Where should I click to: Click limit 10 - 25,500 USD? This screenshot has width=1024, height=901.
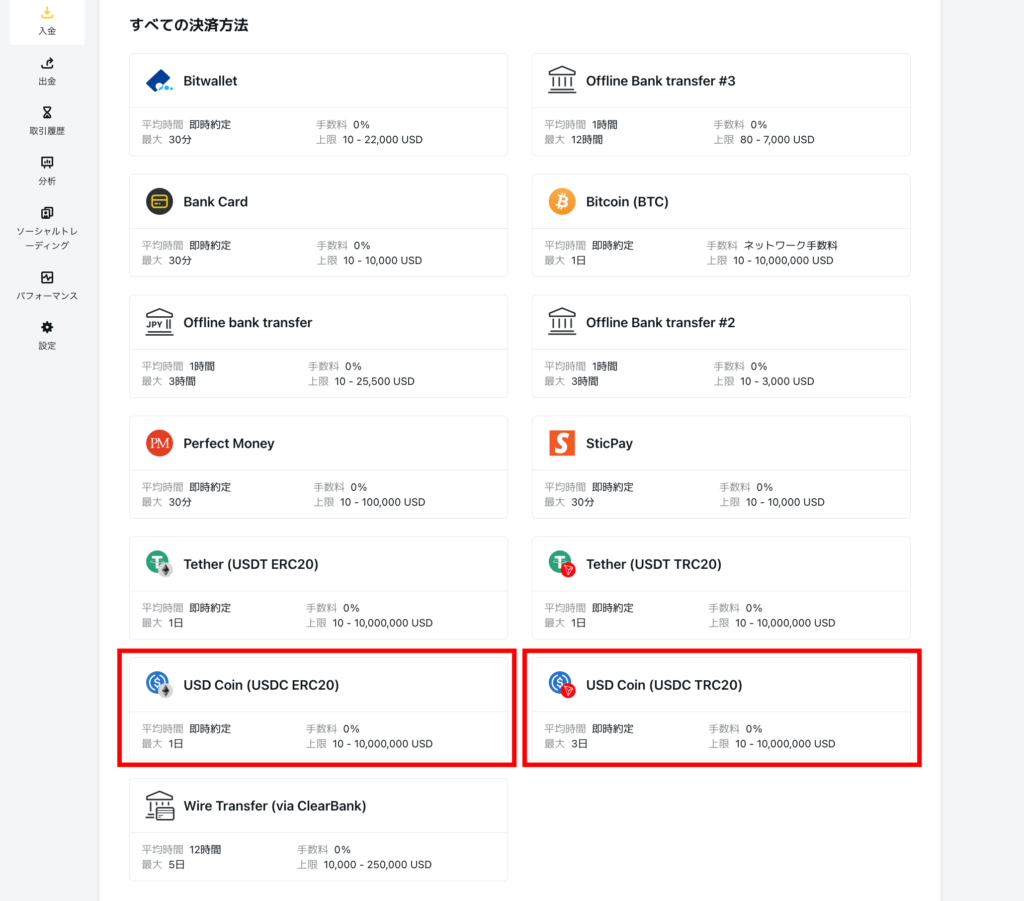coord(374,381)
